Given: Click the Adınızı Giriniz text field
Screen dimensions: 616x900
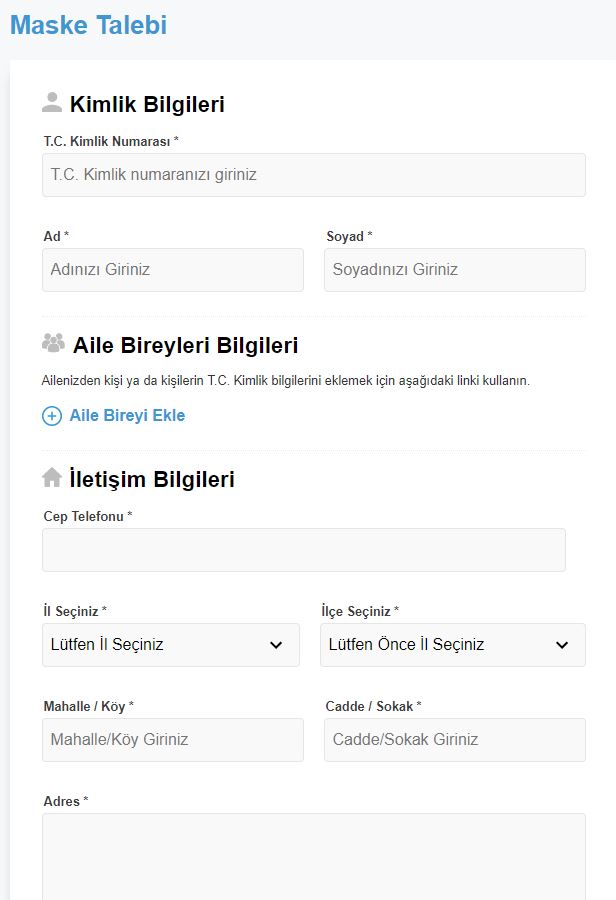Looking at the screenshot, I should click(x=173, y=270).
